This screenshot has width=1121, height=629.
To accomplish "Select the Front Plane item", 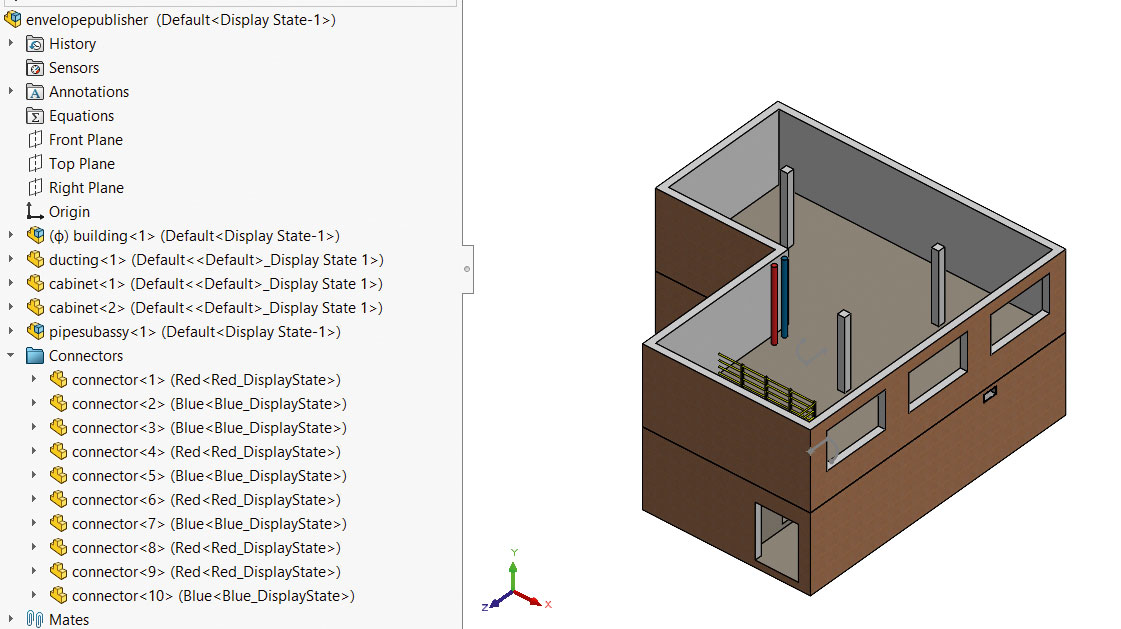I will tap(85, 140).
